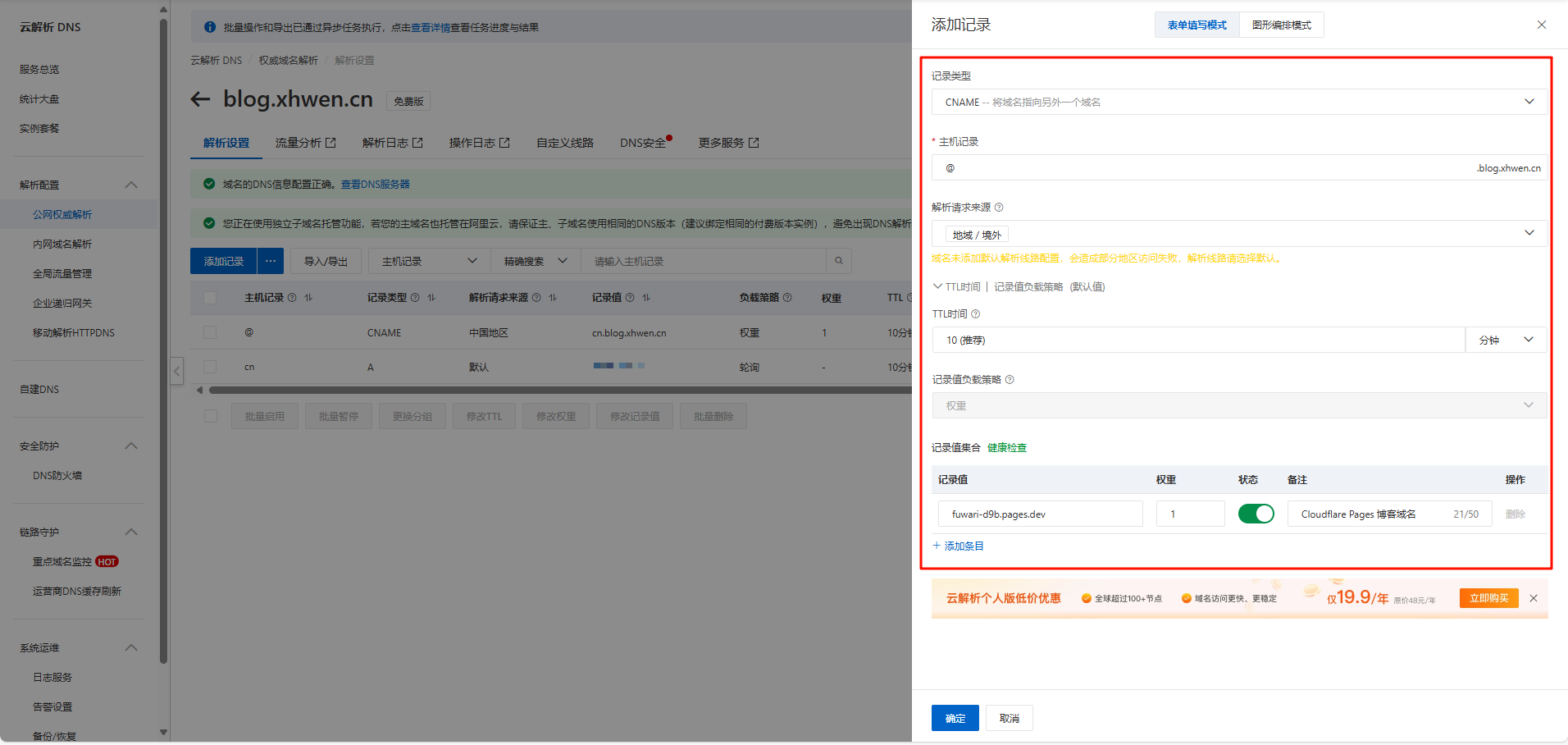Click the 添加条目 link
Viewport: 1568px width, 745px height.
pos(958,546)
